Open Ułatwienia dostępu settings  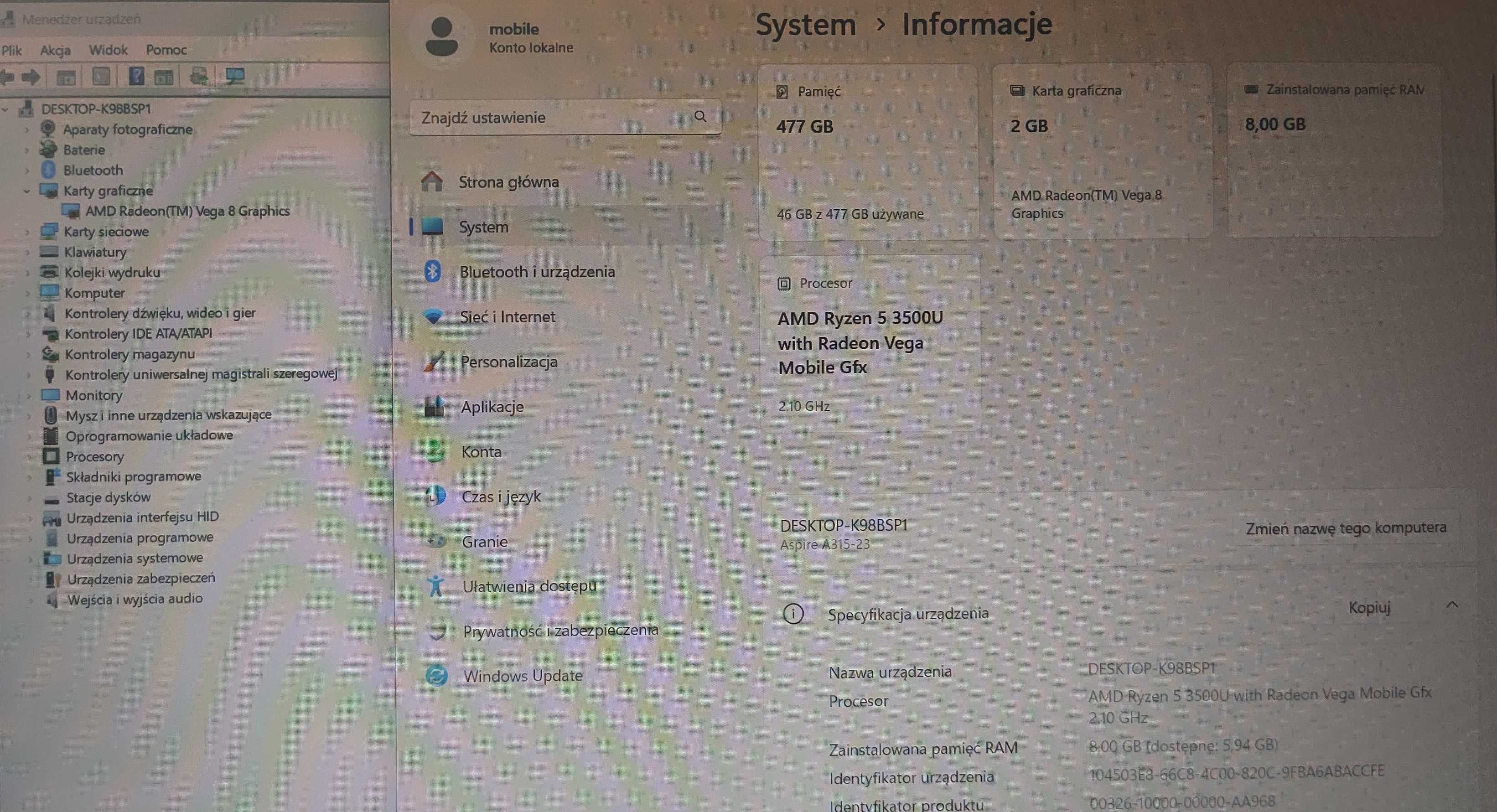pyautogui.click(x=567, y=586)
